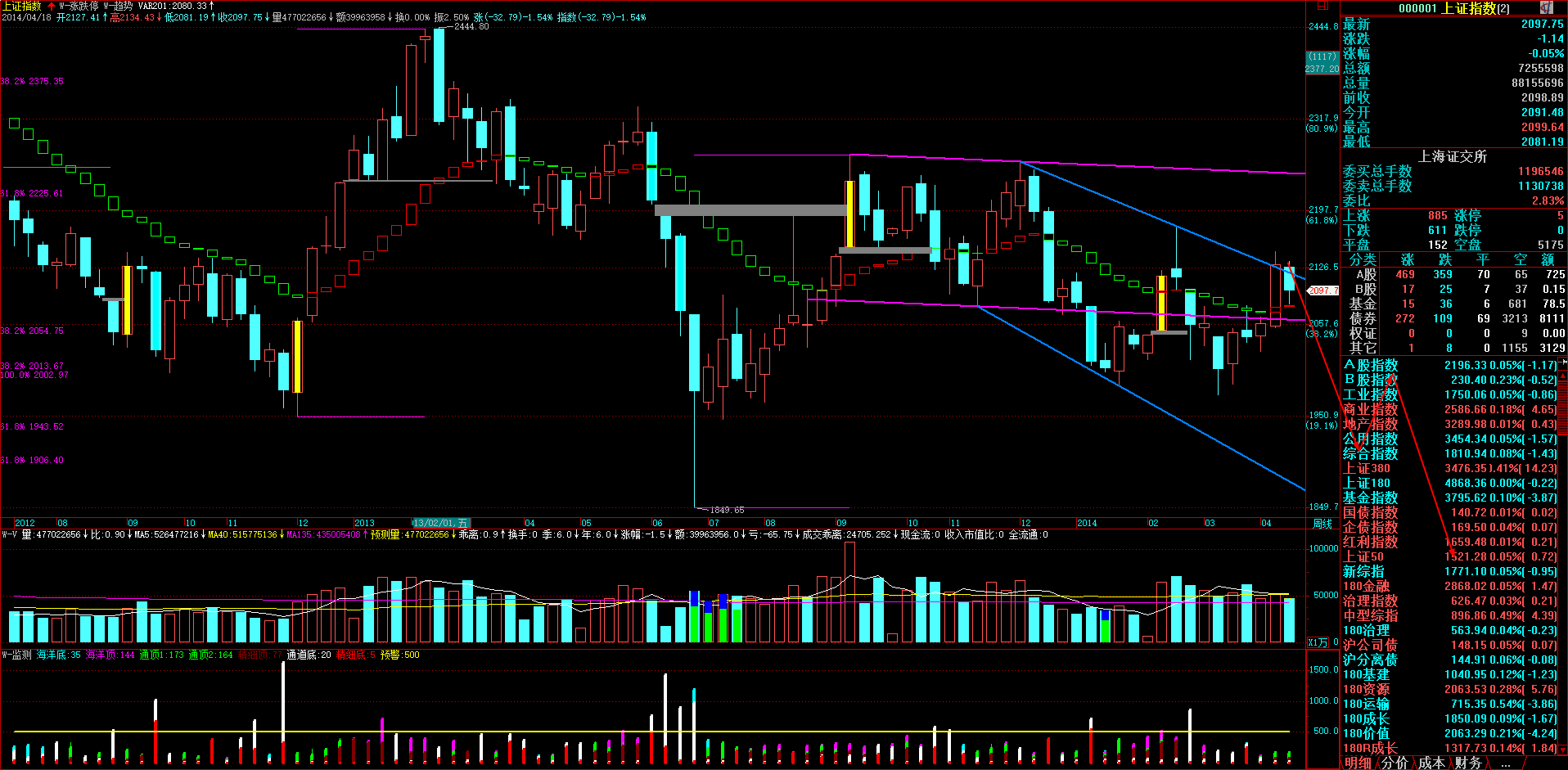Click 180金融 index entry

(x=1366, y=587)
